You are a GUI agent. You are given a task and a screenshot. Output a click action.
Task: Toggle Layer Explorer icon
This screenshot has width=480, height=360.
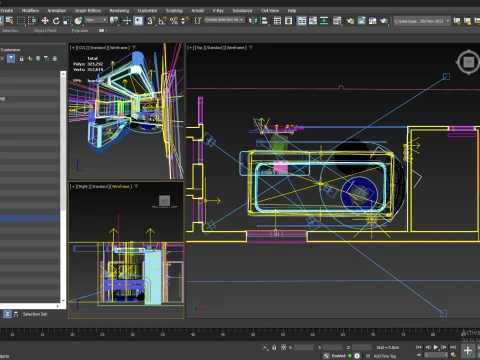coord(288,21)
